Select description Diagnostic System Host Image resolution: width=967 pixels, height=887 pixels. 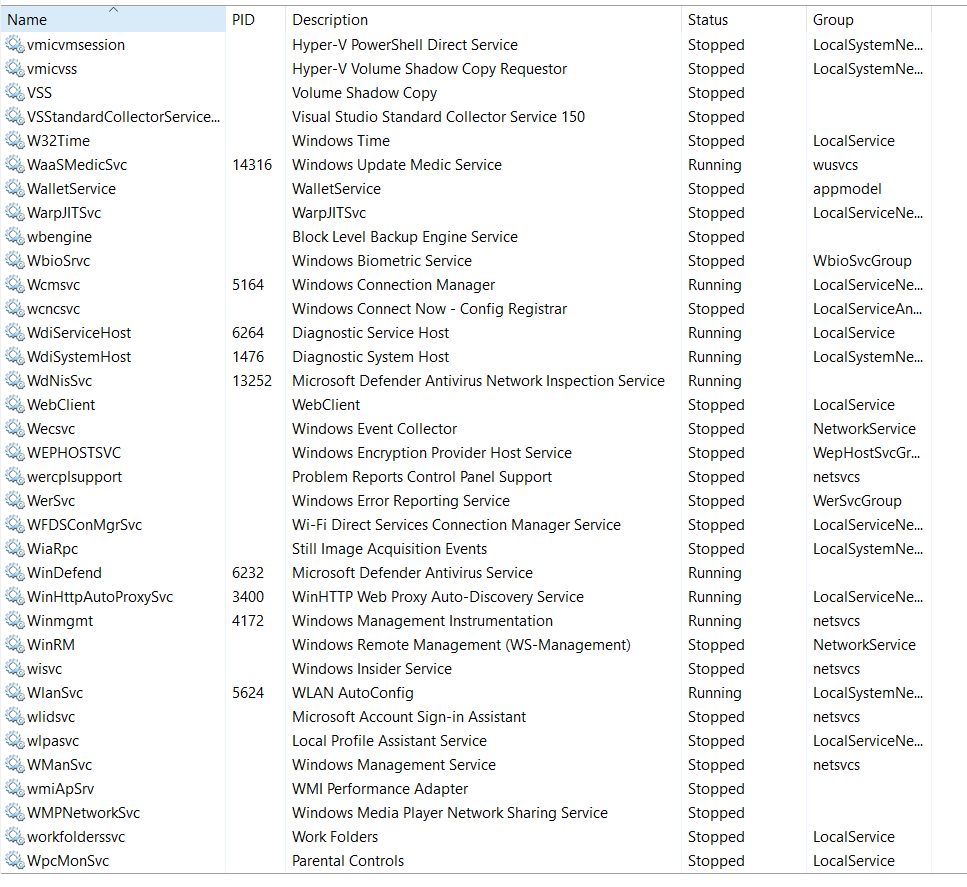371,357
